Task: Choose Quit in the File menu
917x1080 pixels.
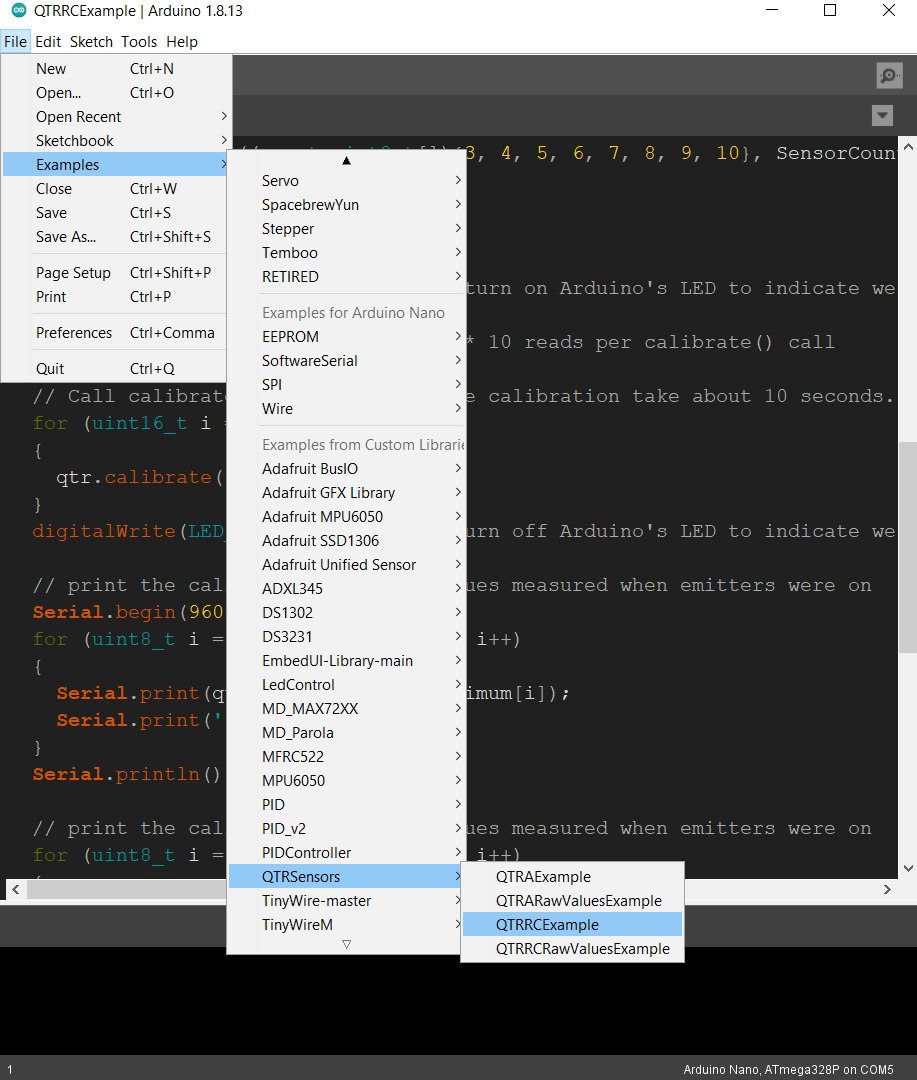Action: pyautogui.click(x=116, y=368)
